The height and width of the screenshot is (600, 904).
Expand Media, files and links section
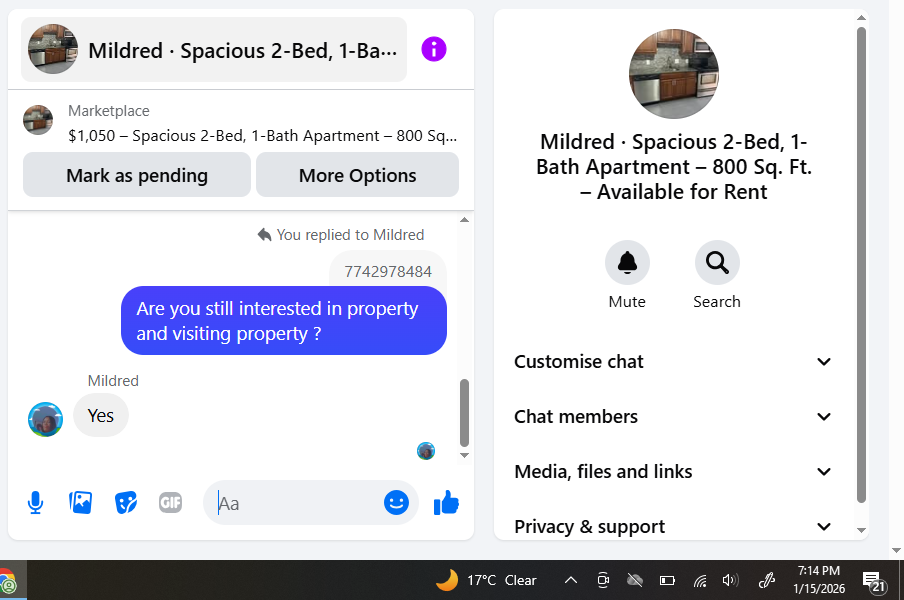(x=673, y=471)
